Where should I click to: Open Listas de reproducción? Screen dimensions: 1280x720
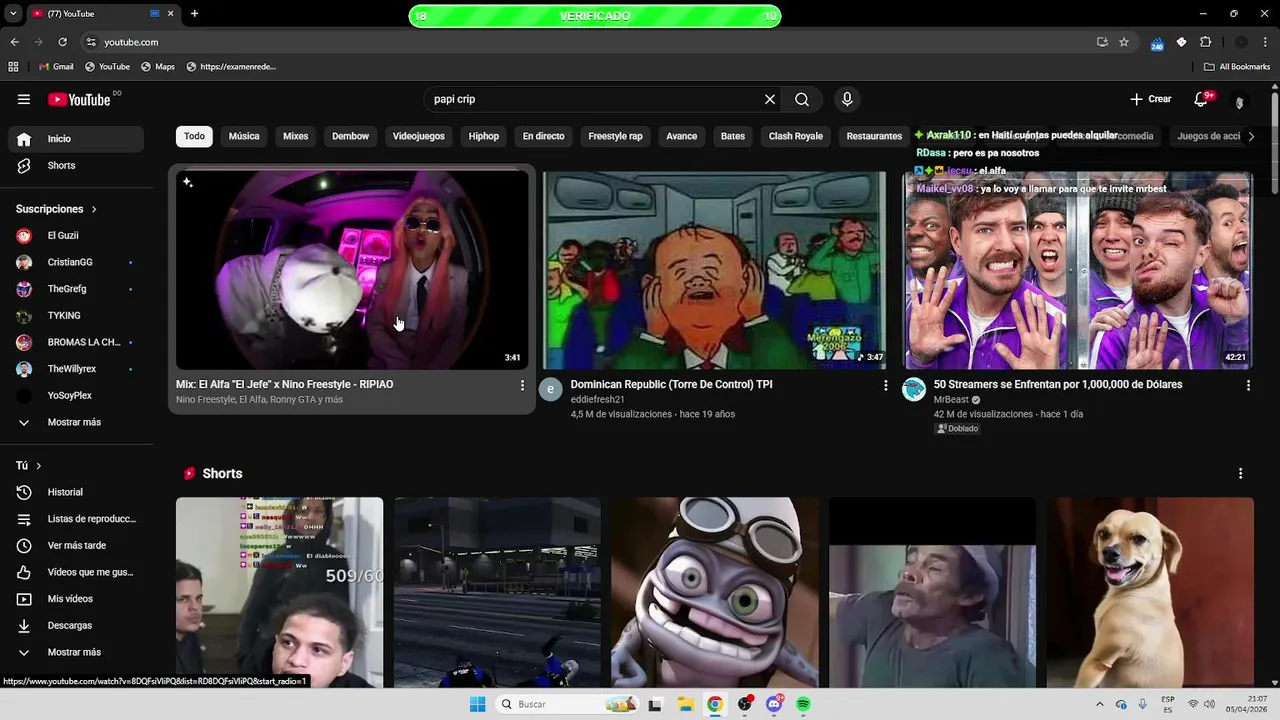pyautogui.click(x=76, y=519)
